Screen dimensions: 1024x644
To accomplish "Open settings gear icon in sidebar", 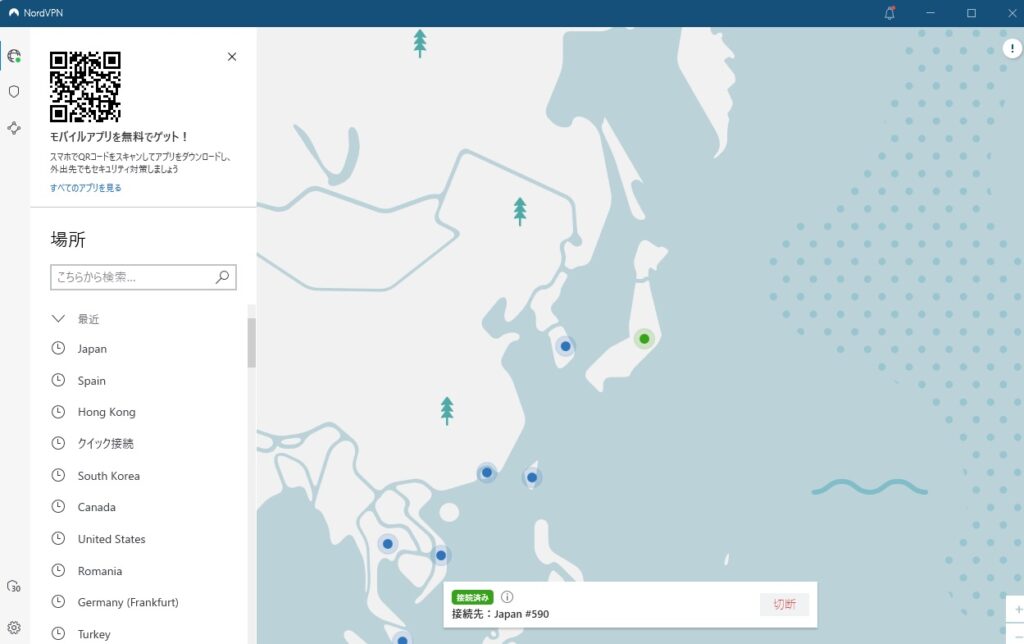I will (x=14, y=628).
